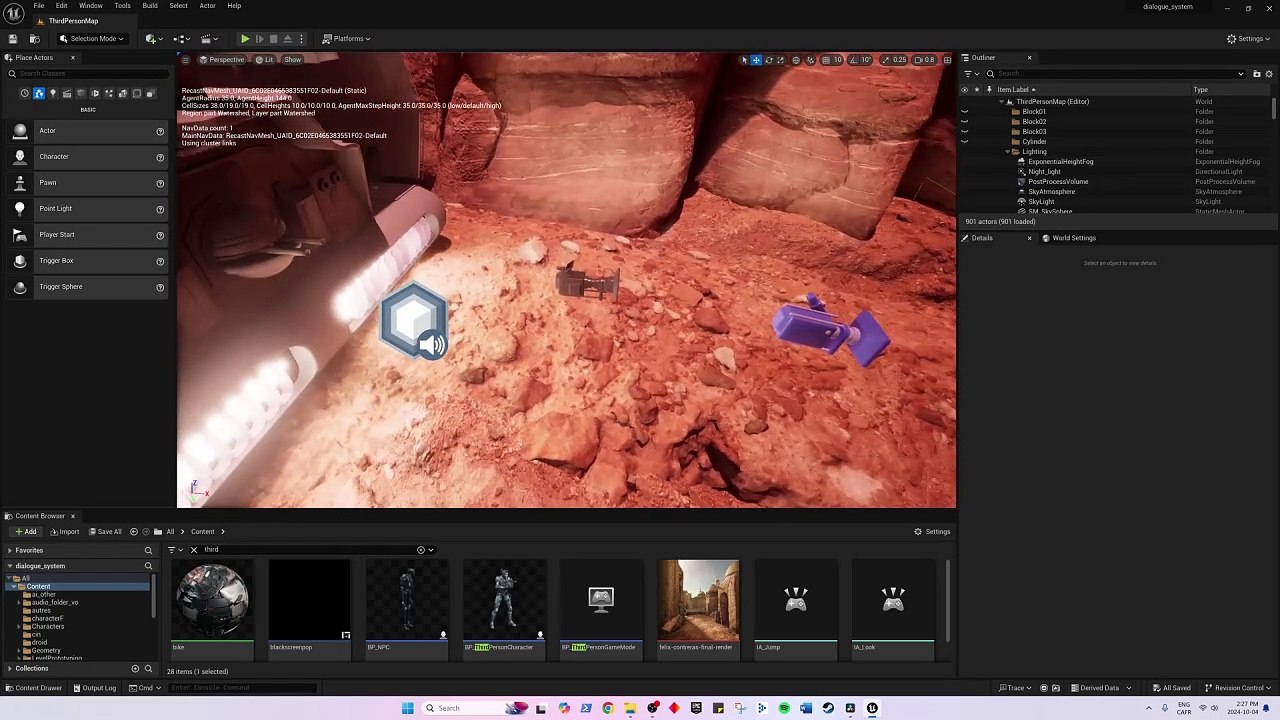
Task: Toggle rotation snapping in the viewport
Action: point(853,60)
